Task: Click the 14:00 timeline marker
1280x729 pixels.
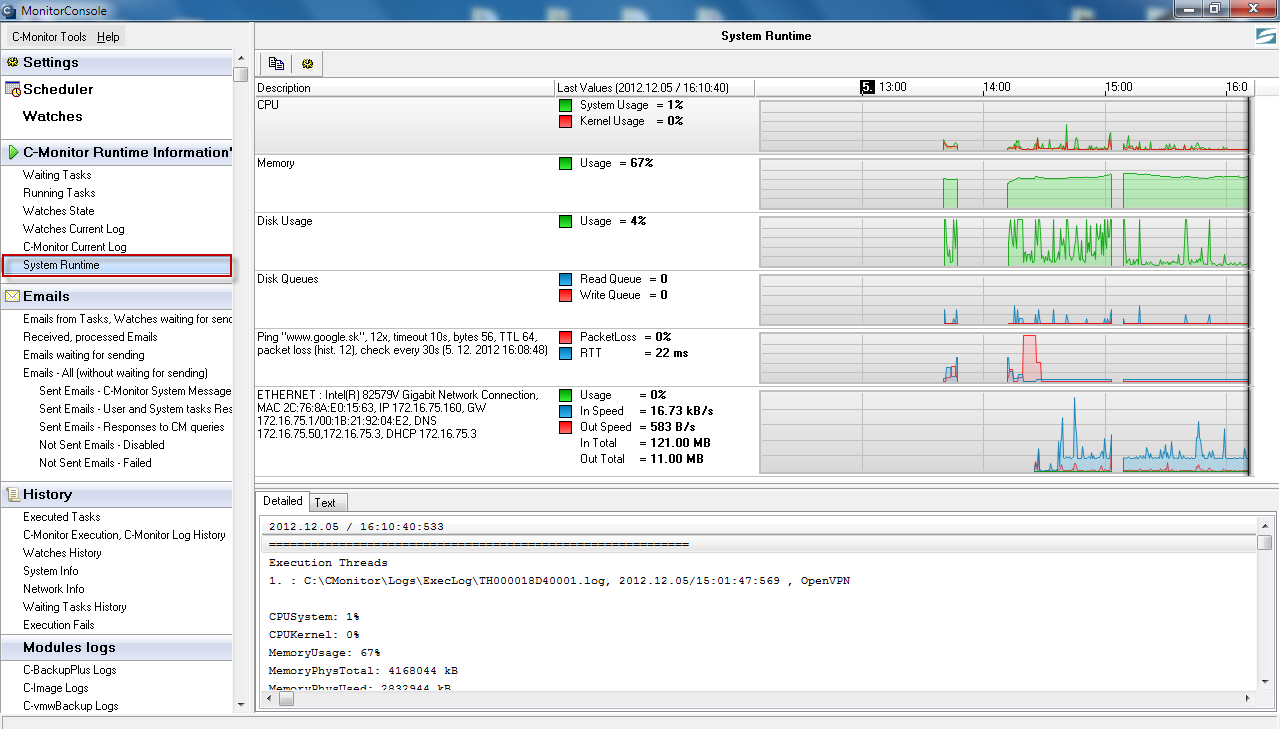Action: pos(997,87)
